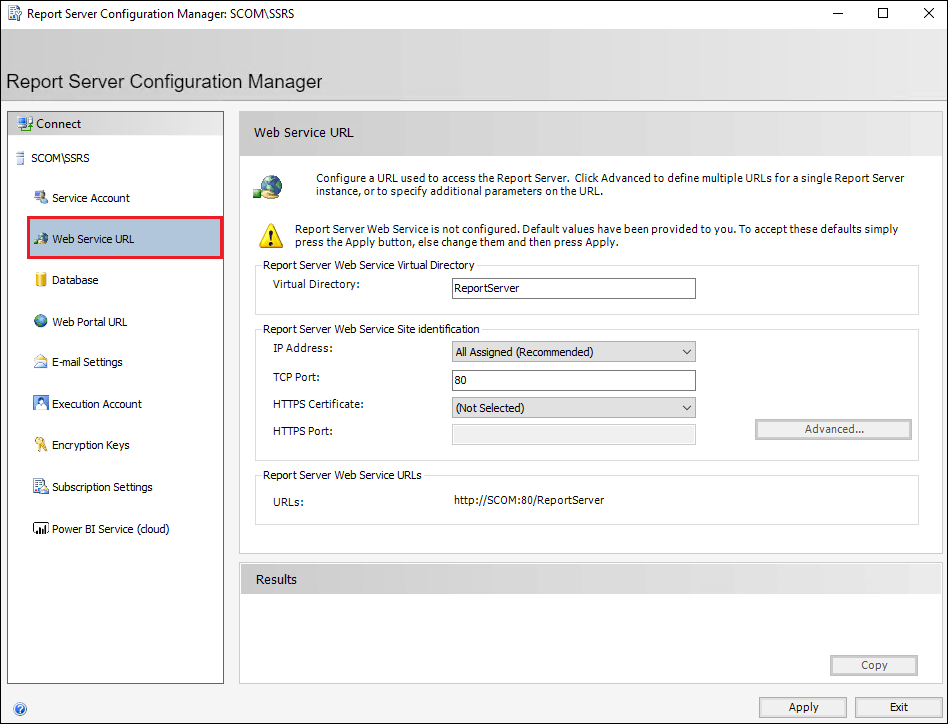Click the Connect icon in sidebar

(x=25, y=124)
